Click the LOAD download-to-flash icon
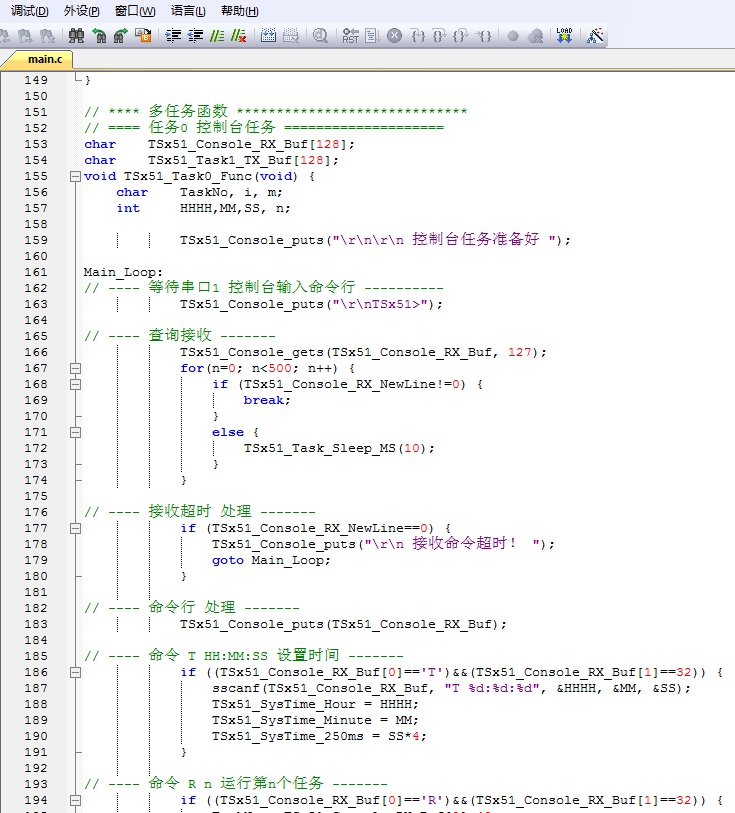Viewport: 735px width, 813px height. [x=564, y=35]
